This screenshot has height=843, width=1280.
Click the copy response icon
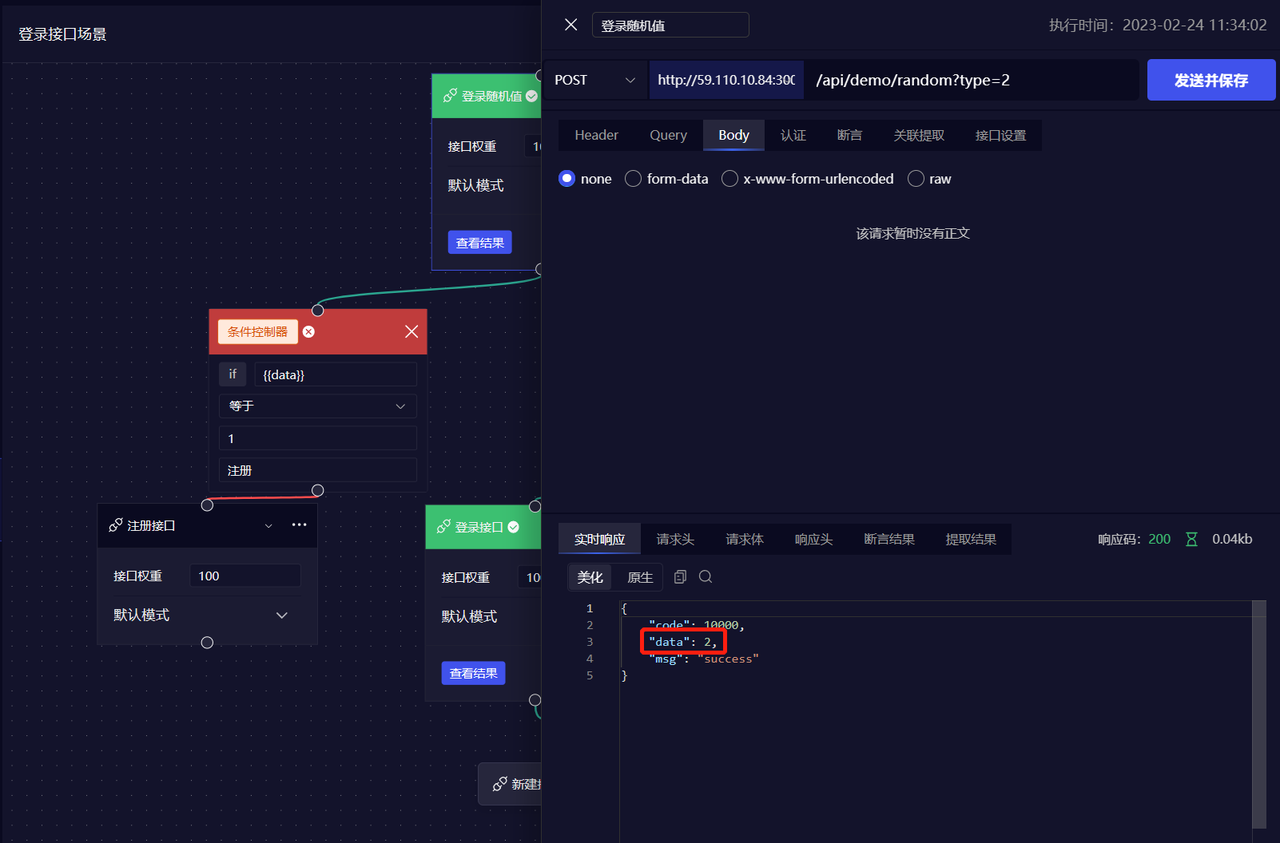(x=681, y=577)
